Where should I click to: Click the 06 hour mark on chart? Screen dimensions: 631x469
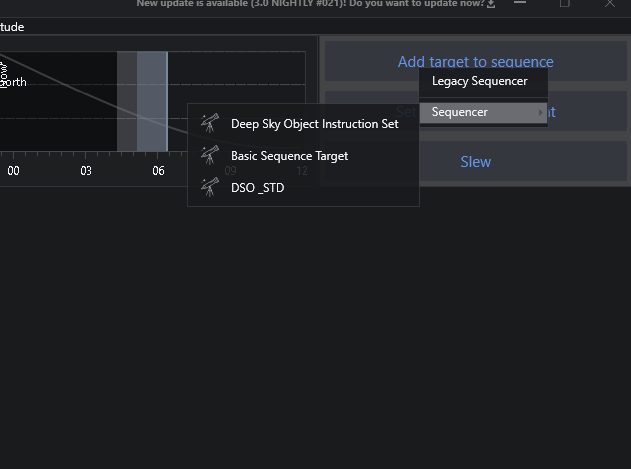coord(158,171)
